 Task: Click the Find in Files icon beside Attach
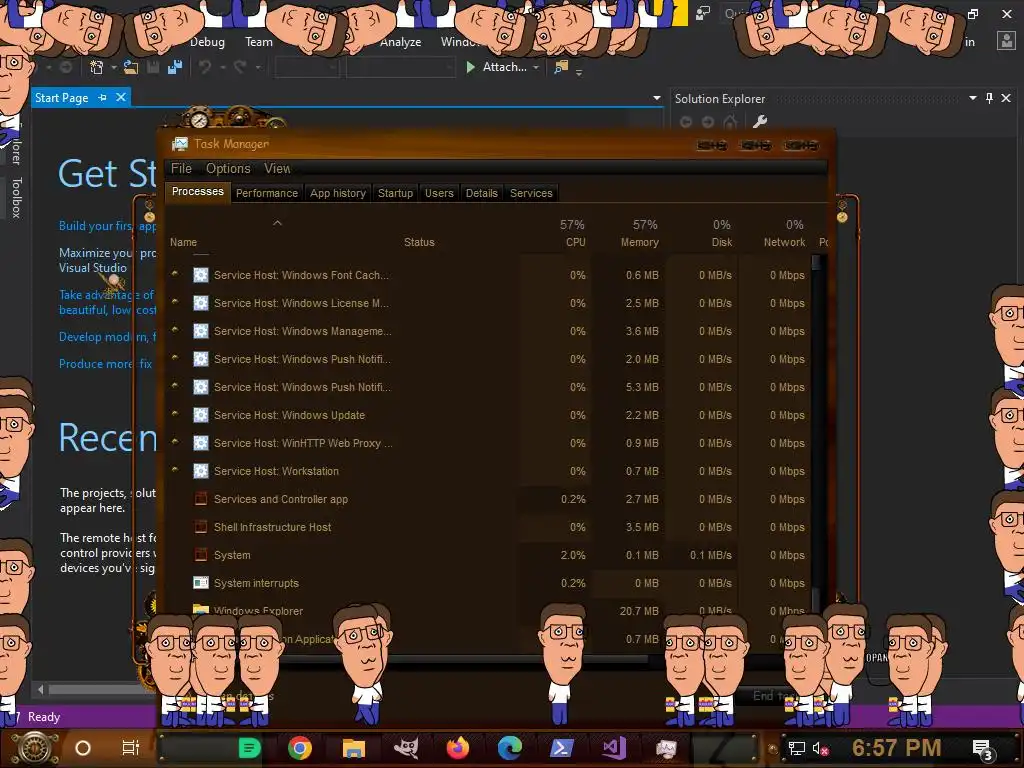[x=561, y=67]
